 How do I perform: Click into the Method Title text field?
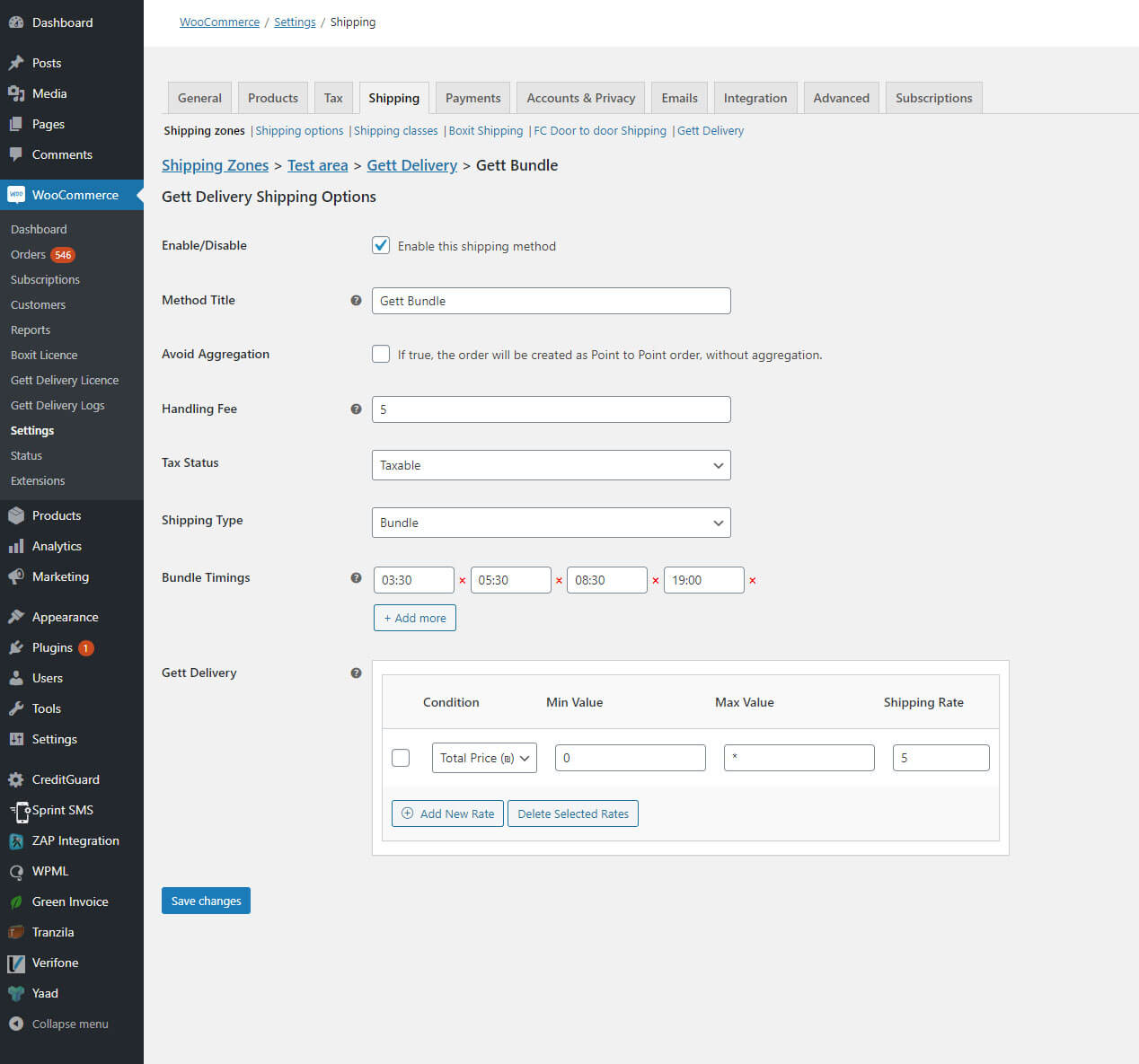tap(551, 301)
